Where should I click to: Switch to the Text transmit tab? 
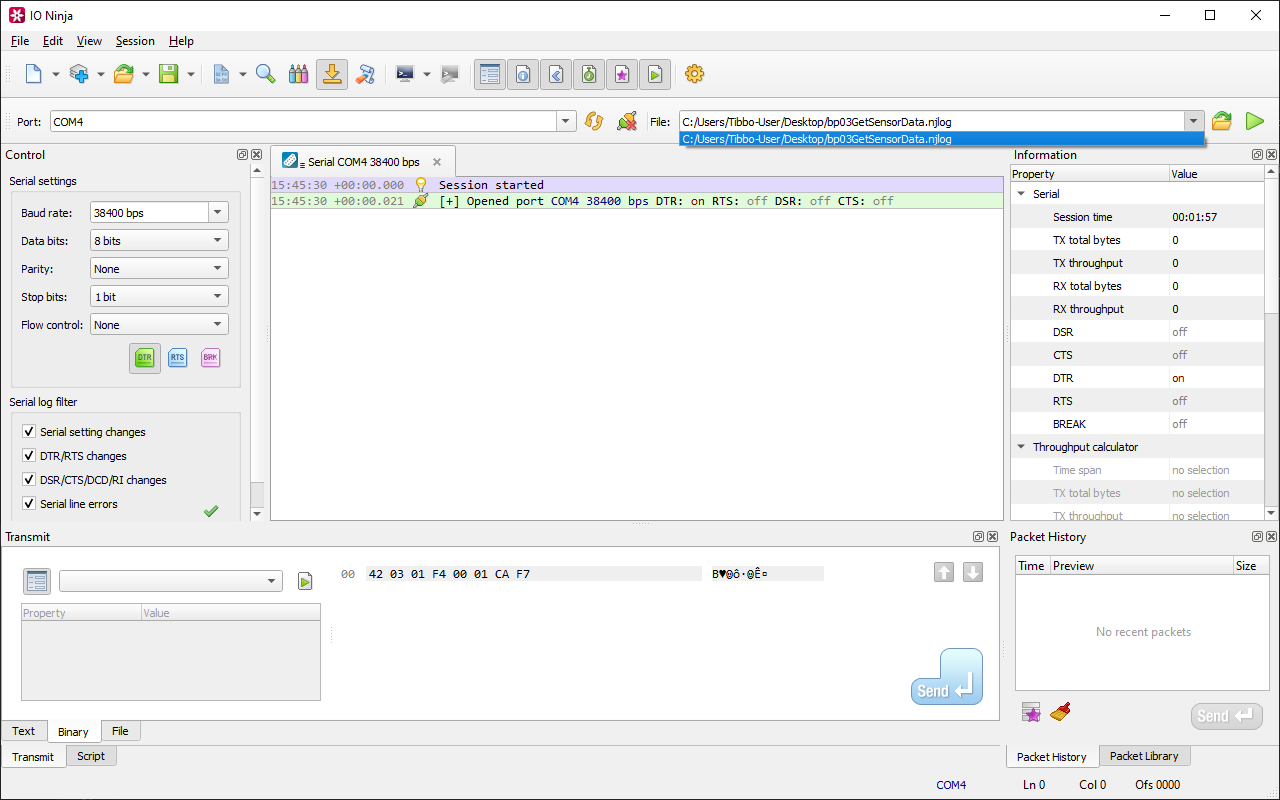tap(24, 731)
